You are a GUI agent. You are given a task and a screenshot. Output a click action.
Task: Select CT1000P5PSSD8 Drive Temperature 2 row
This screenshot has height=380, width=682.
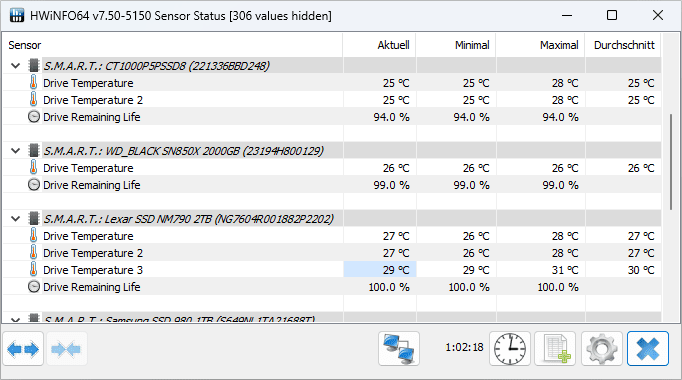(332, 100)
